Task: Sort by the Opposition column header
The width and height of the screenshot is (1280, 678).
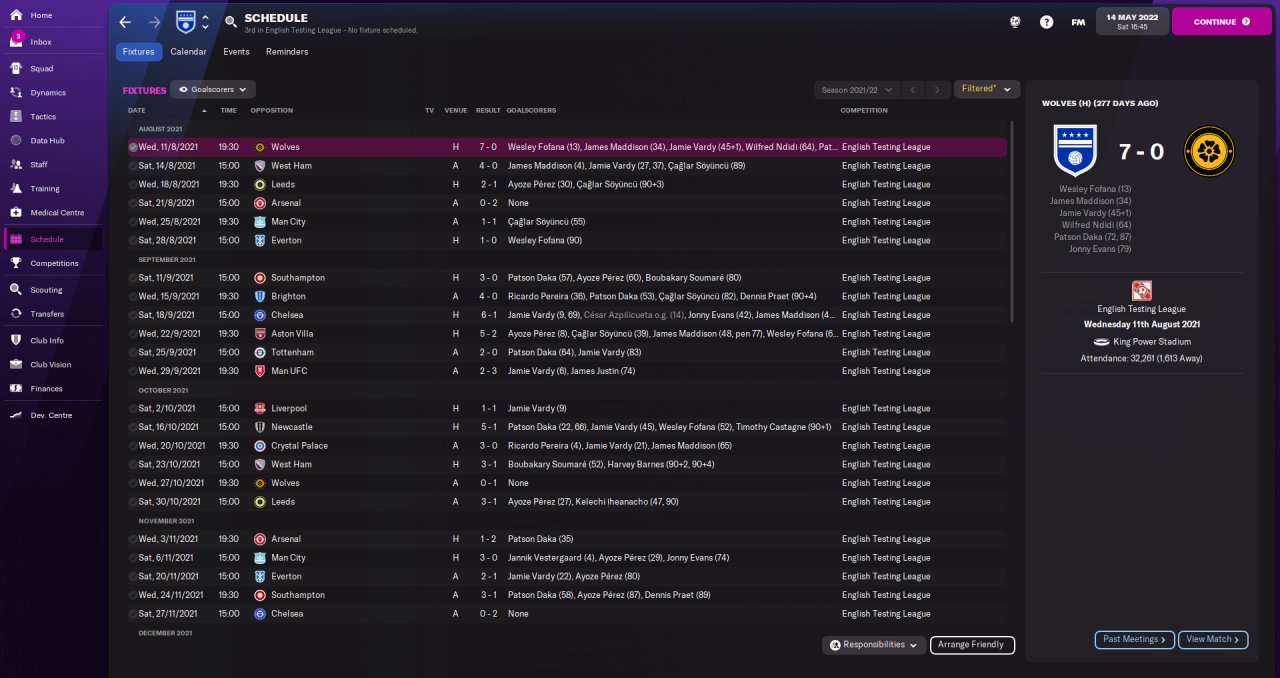Action: tap(272, 110)
